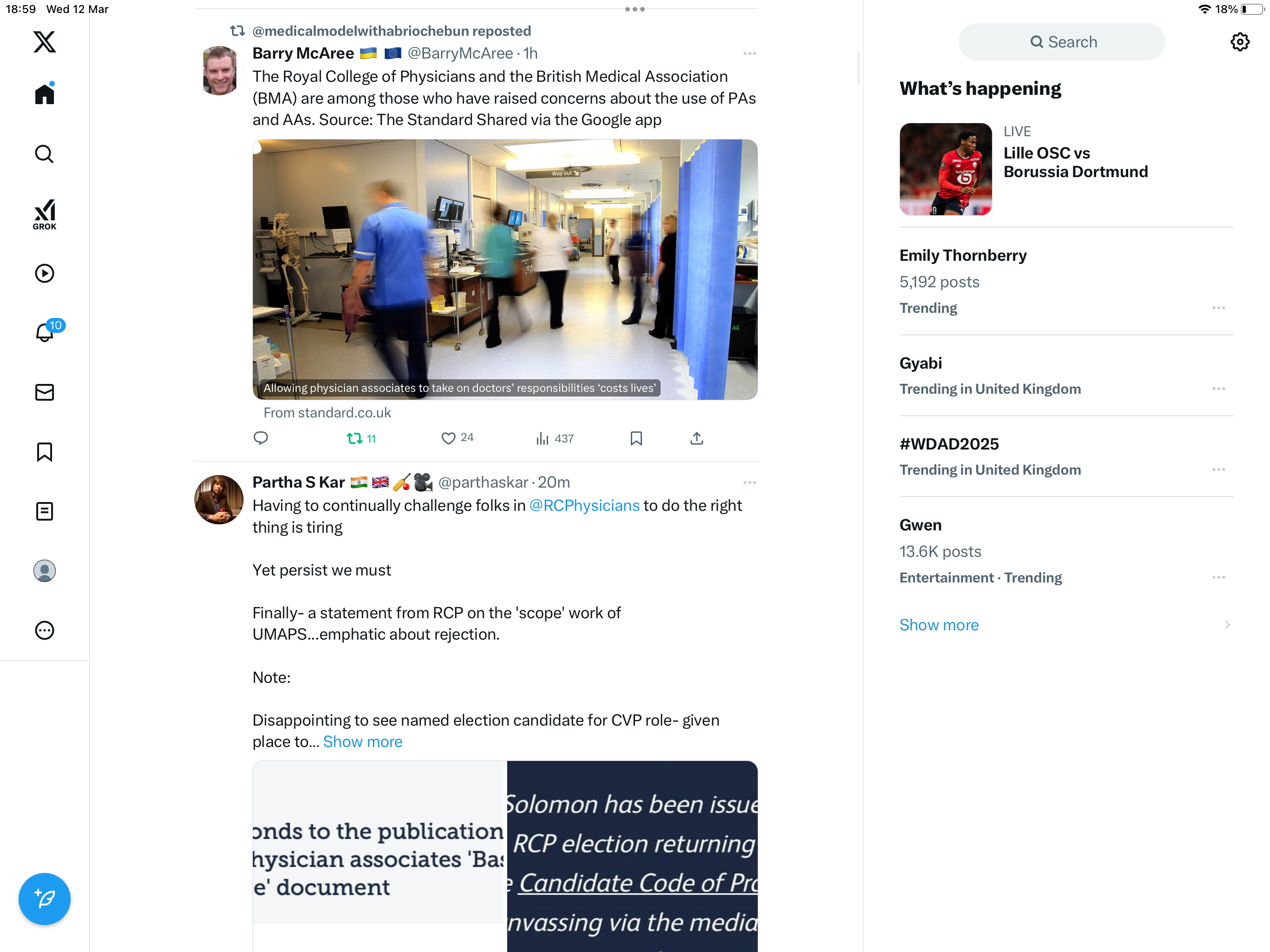Open more options on Barry McAree's post
Image resolution: width=1270 pixels, height=952 pixels.
(749, 53)
